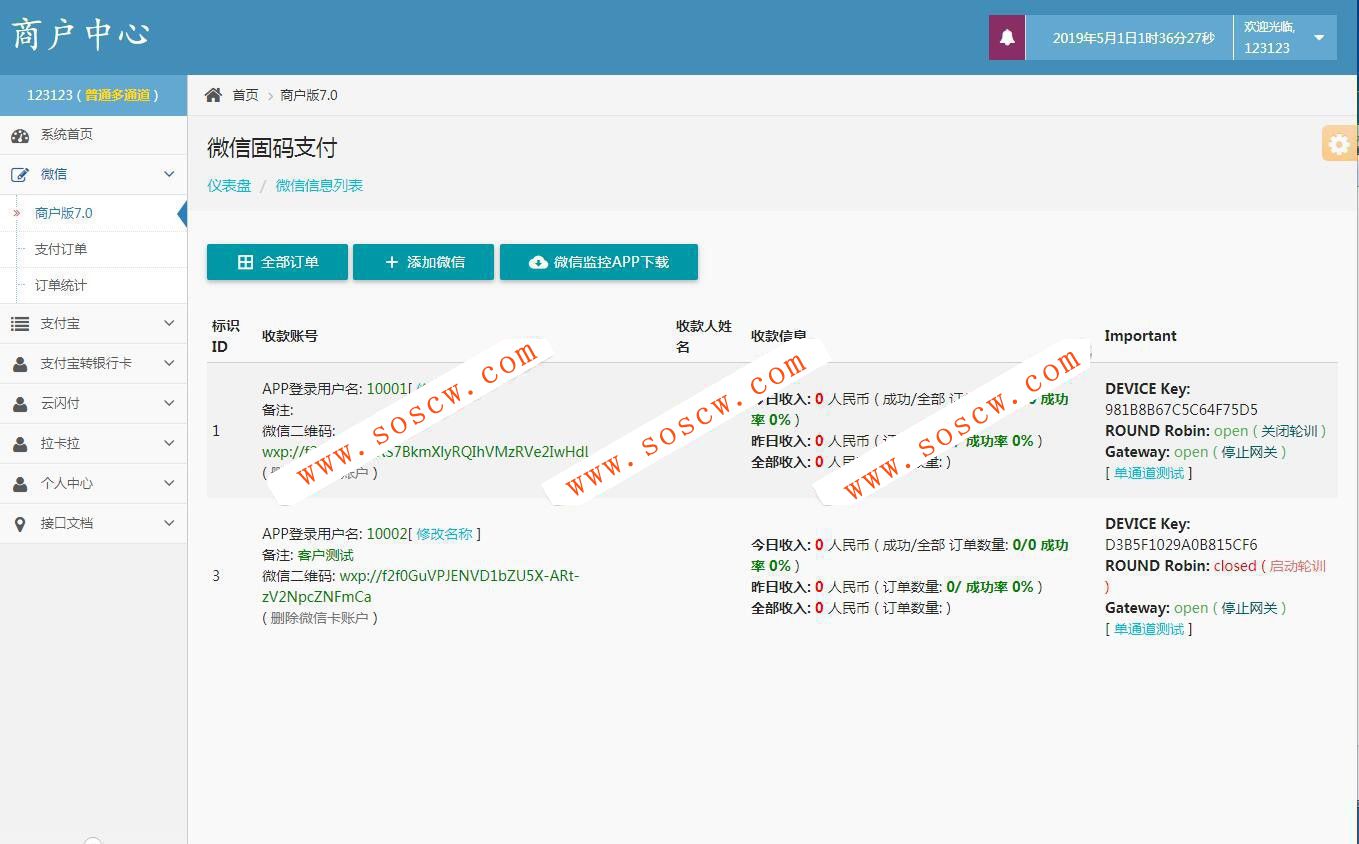Expand the 个人中心 menu chevron
This screenshot has height=844, width=1359.
coord(169,483)
